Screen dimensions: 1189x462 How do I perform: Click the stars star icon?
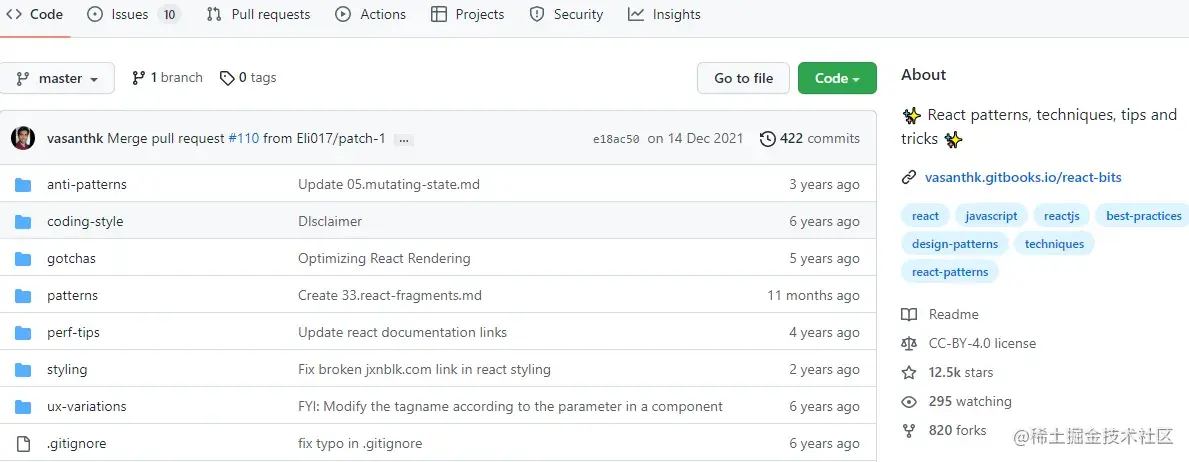909,373
